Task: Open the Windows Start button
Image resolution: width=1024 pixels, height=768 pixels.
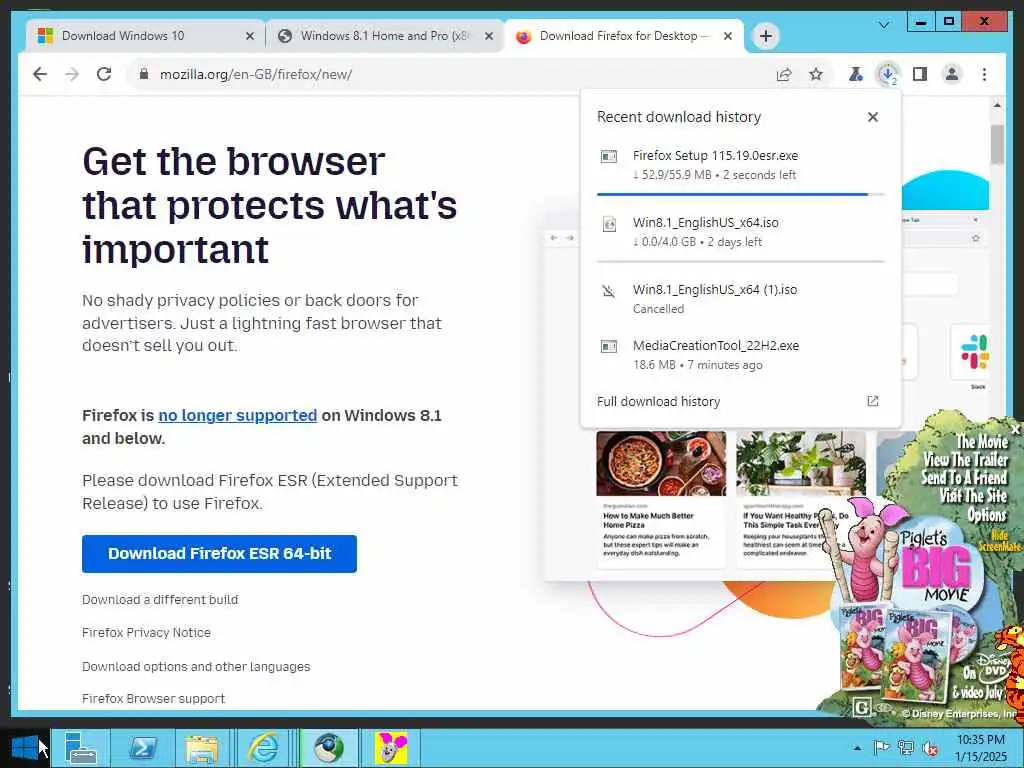Action: point(25,748)
